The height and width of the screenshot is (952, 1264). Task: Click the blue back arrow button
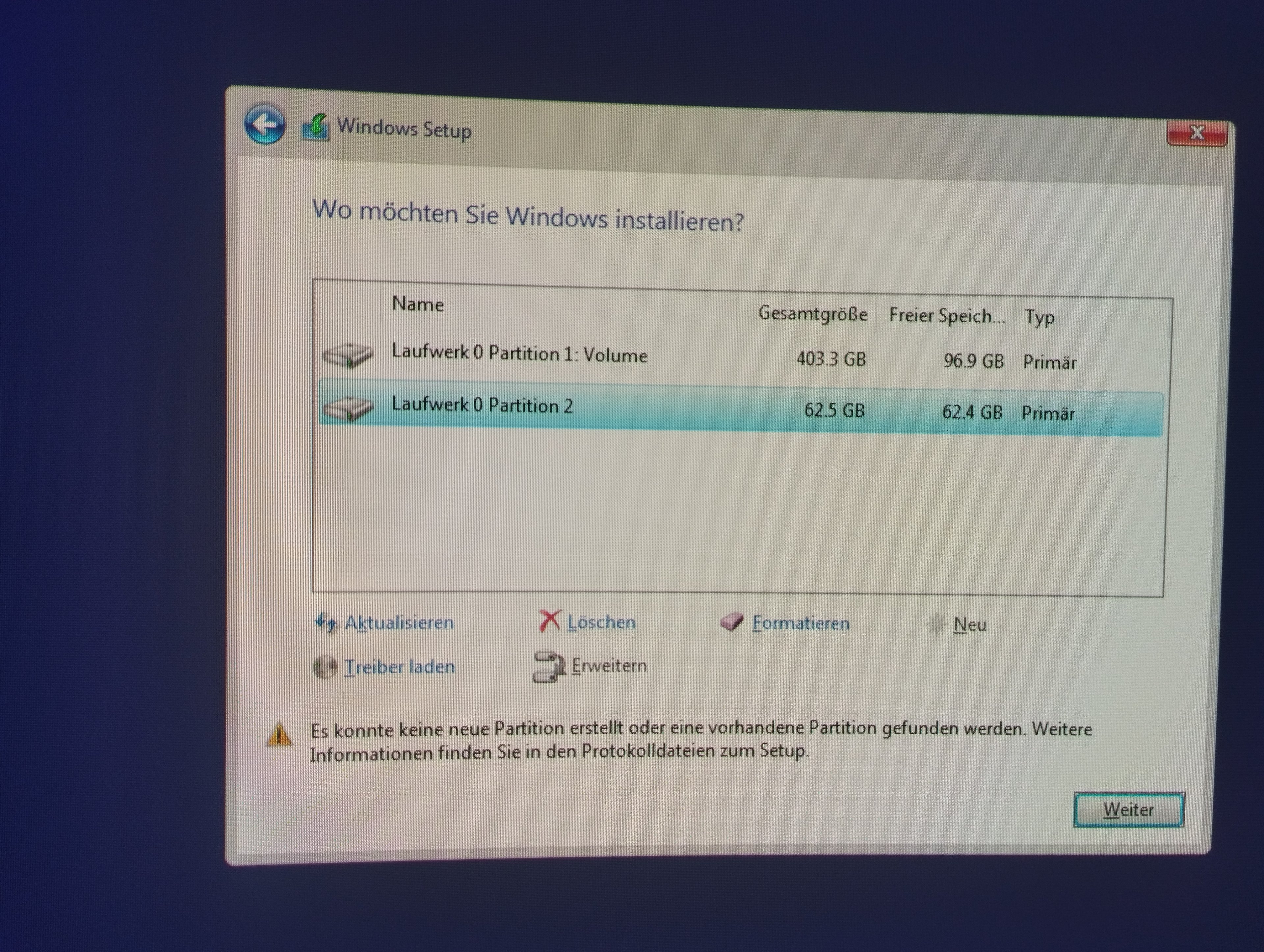[265, 124]
